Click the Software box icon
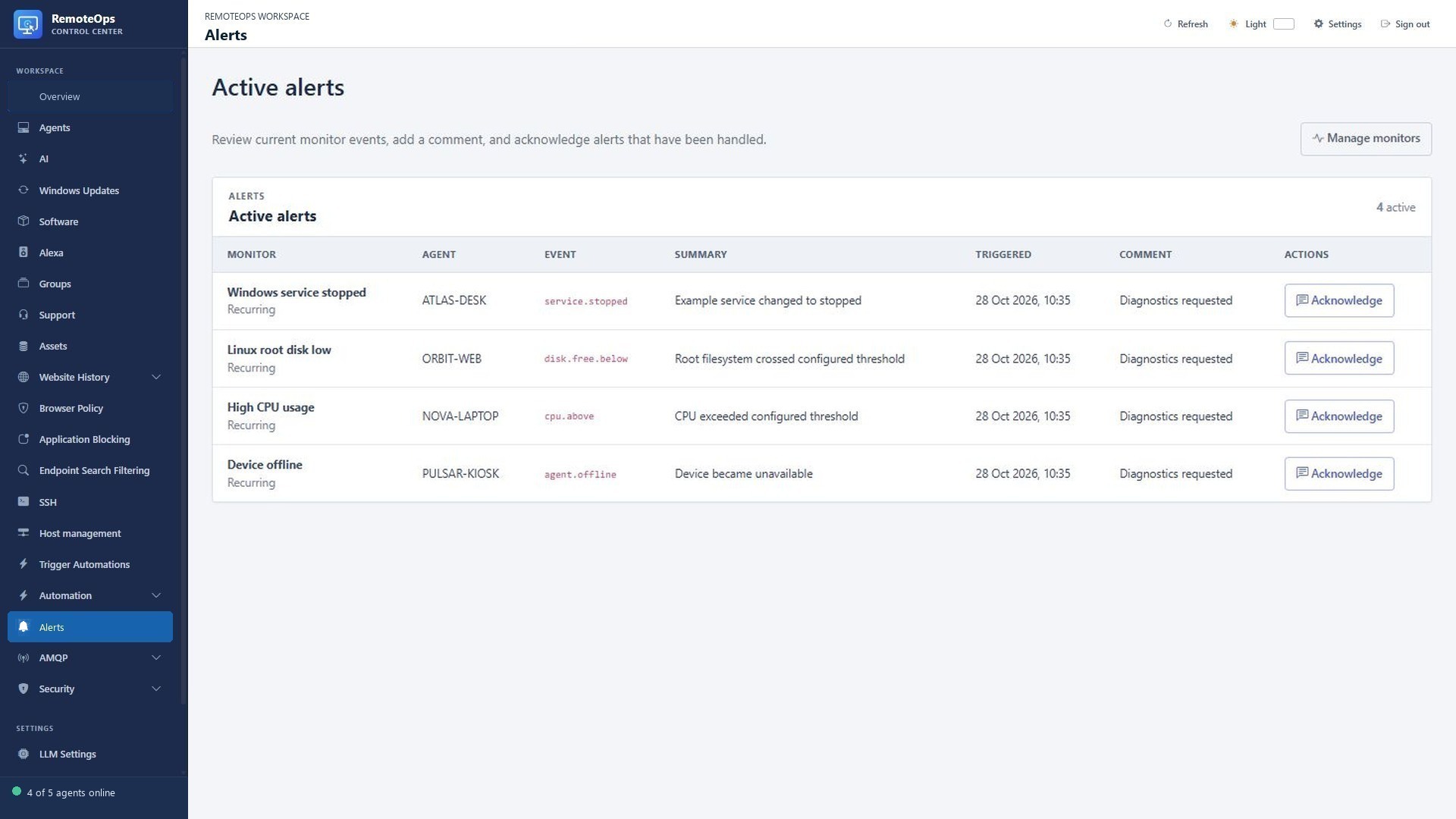Screen dimensions: 1456x819 tap(24, 221)
